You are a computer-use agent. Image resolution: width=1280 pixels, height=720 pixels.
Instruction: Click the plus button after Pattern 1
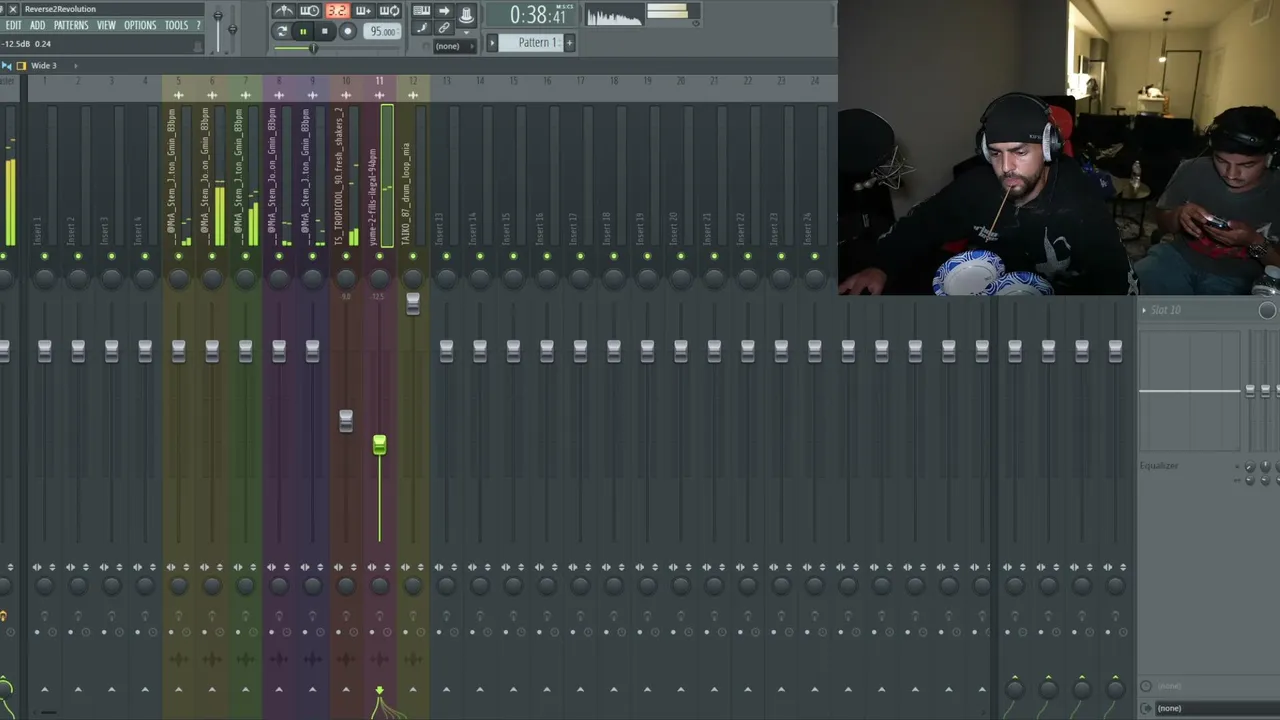point(569,42)
